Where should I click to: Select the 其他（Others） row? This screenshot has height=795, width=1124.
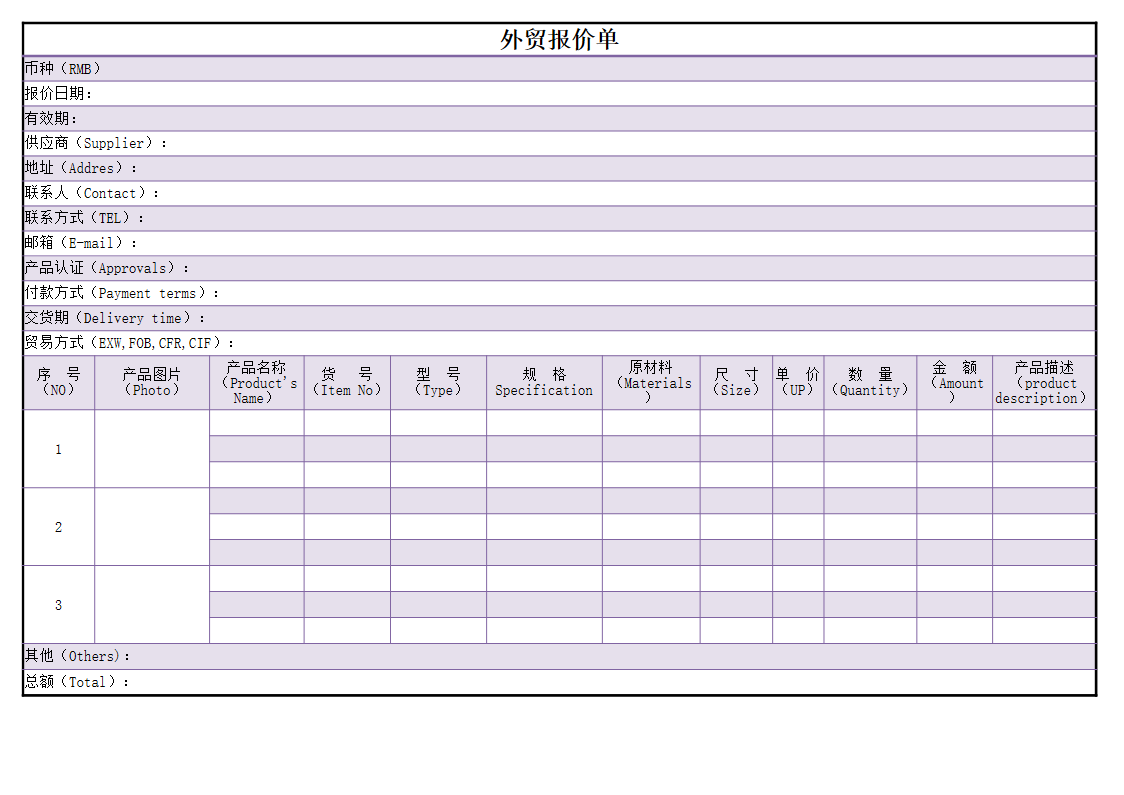[x=559, y=657]
